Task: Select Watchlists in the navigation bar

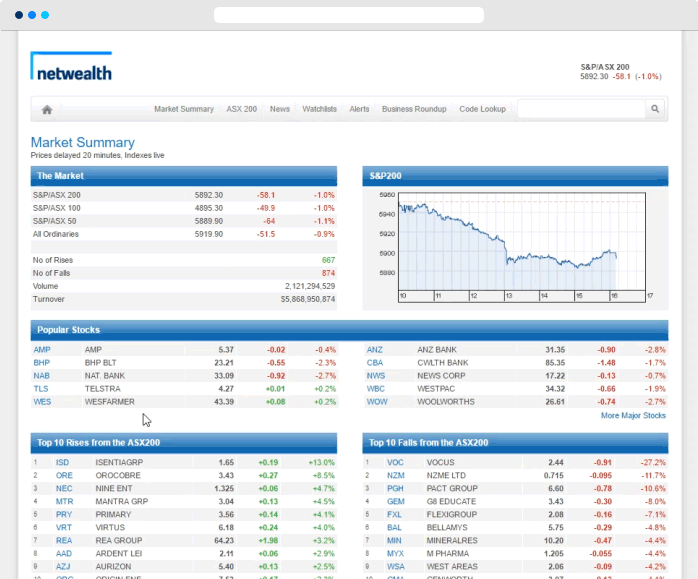Action: coord(320,109)
